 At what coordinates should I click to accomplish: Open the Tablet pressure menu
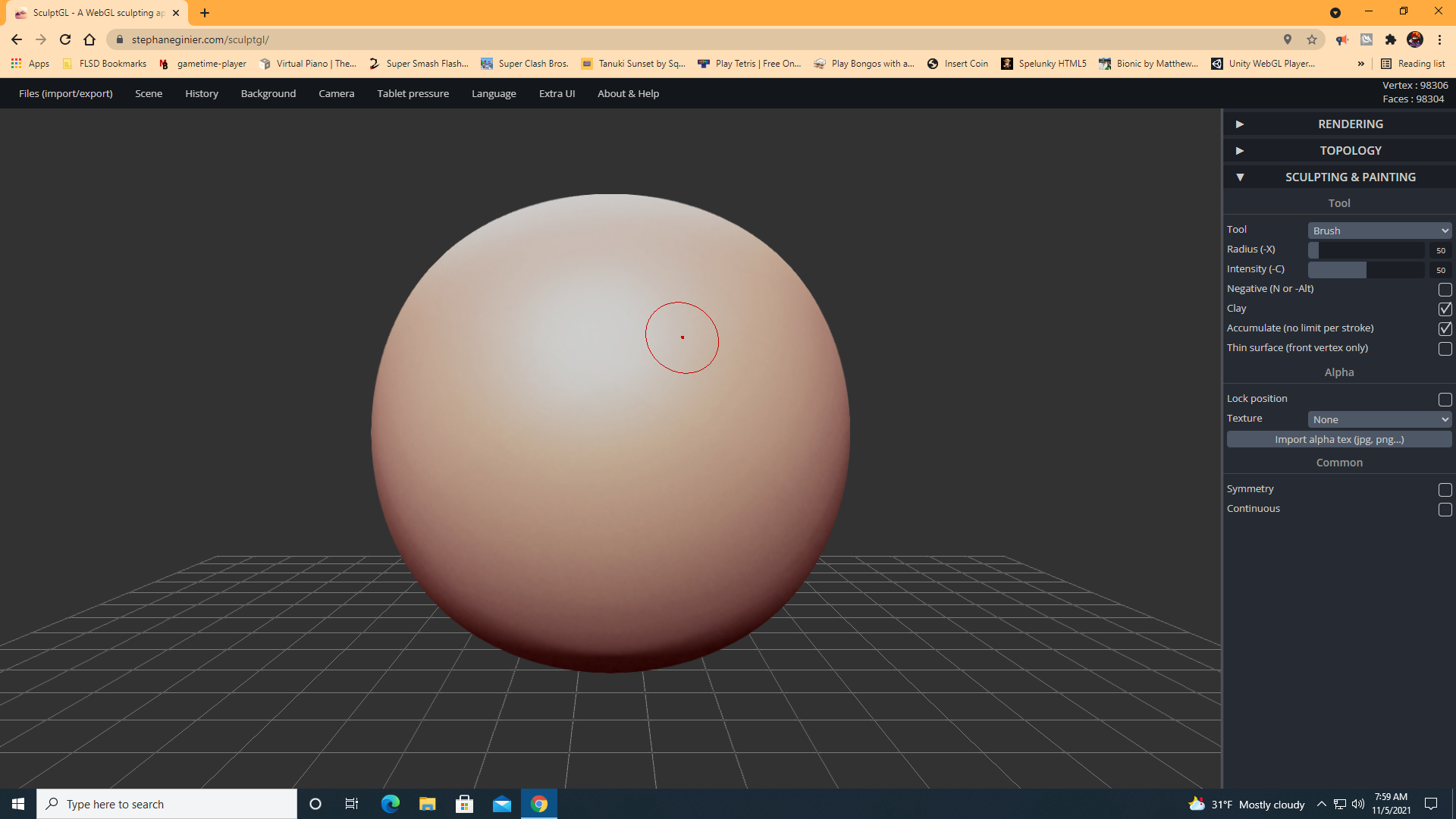[x=413, y=93]
